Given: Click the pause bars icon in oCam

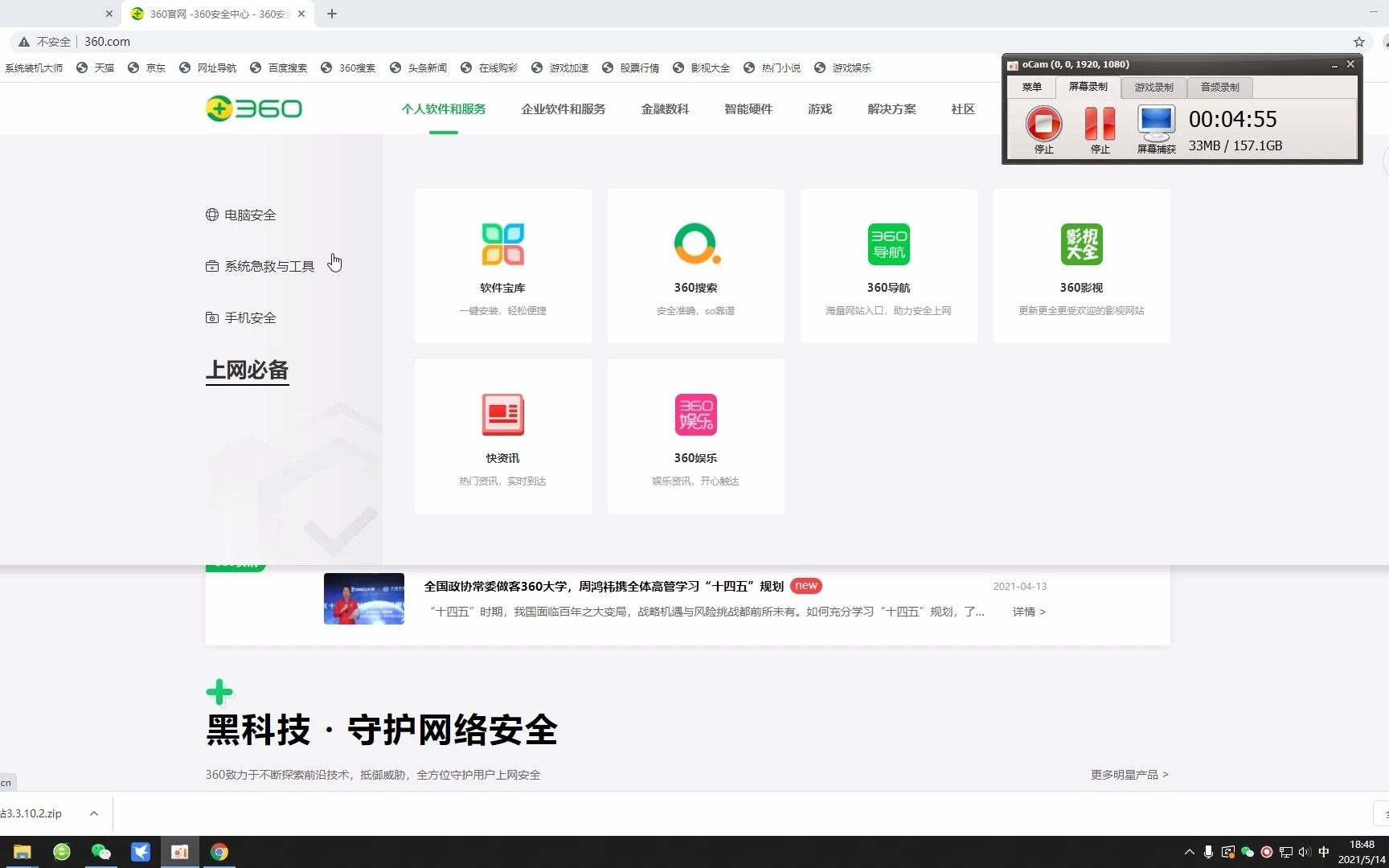Looking at the screenshot, I should coord(1100,124).
